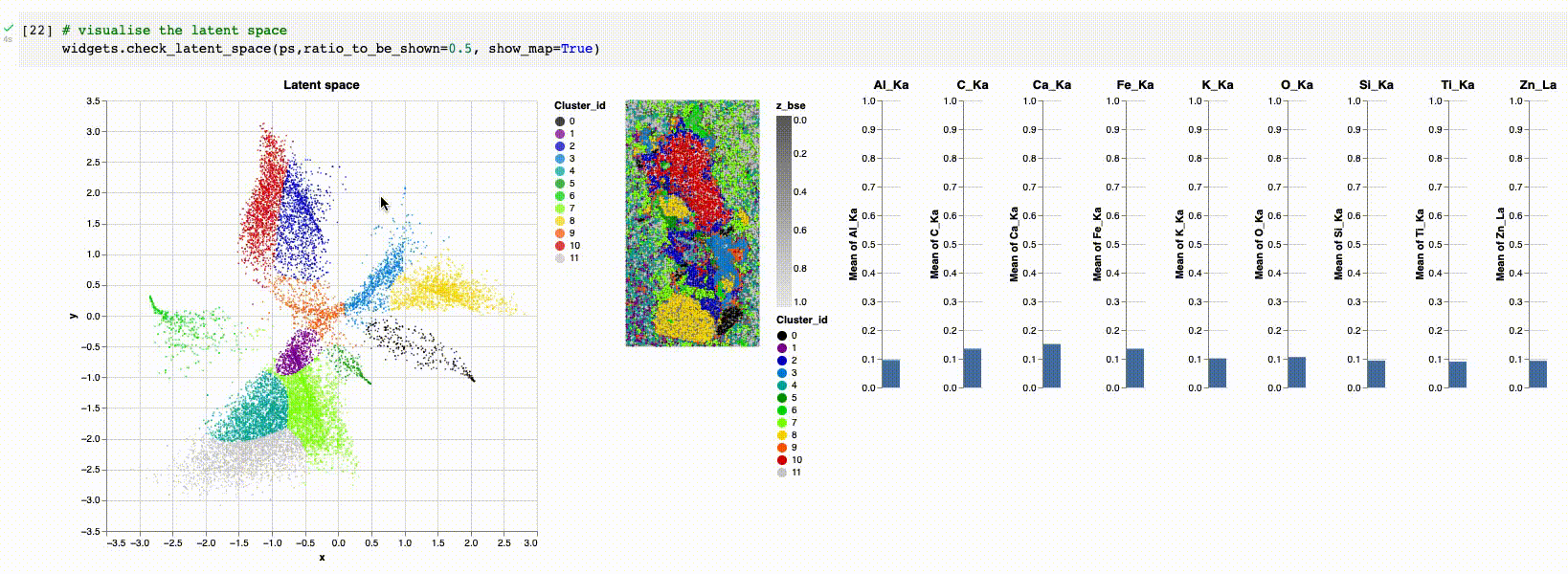Image resolution: width=1568 pixels, height=574 pixels.
Task: Click the y axis label of latent plot
Action: pos(73,316)
